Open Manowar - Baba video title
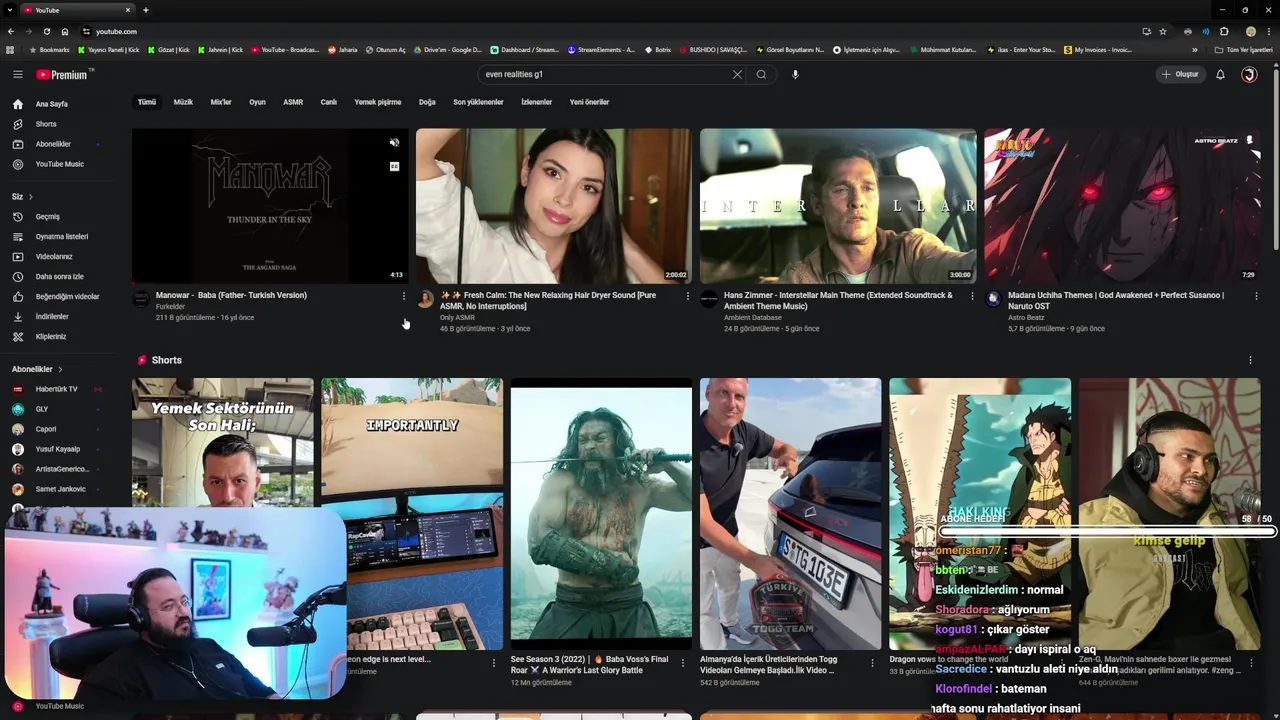This screenshot has width=1280, height=720. 231,295
